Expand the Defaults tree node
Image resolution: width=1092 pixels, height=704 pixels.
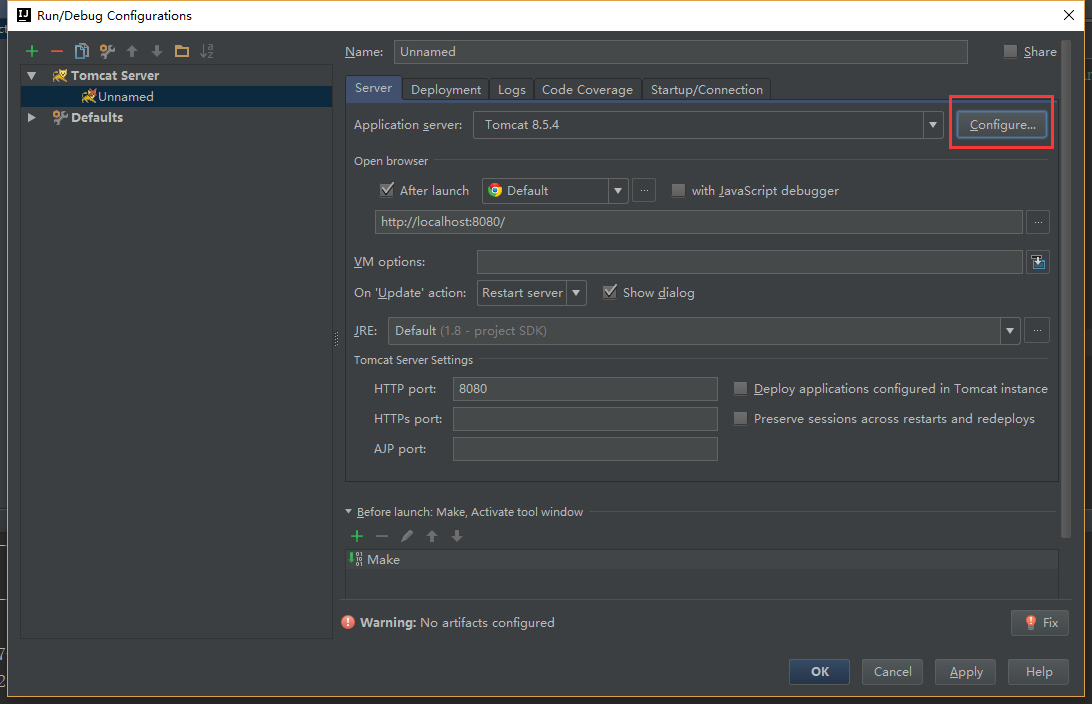pyautogui.click(x=32, y=117)
